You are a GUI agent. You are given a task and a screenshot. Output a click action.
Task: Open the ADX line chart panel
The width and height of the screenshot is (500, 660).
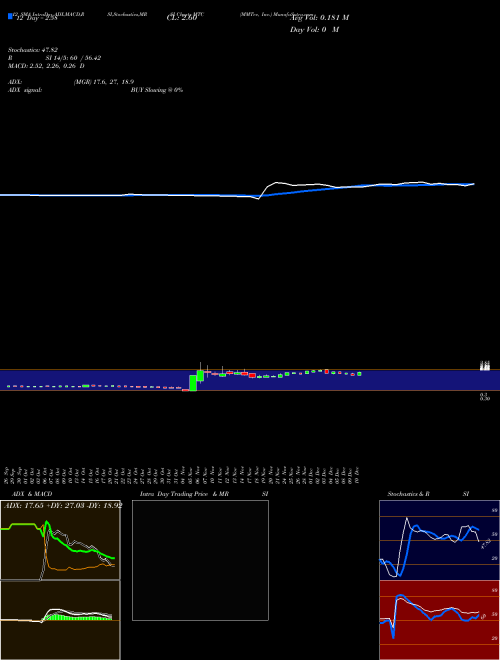click(60, 540)
